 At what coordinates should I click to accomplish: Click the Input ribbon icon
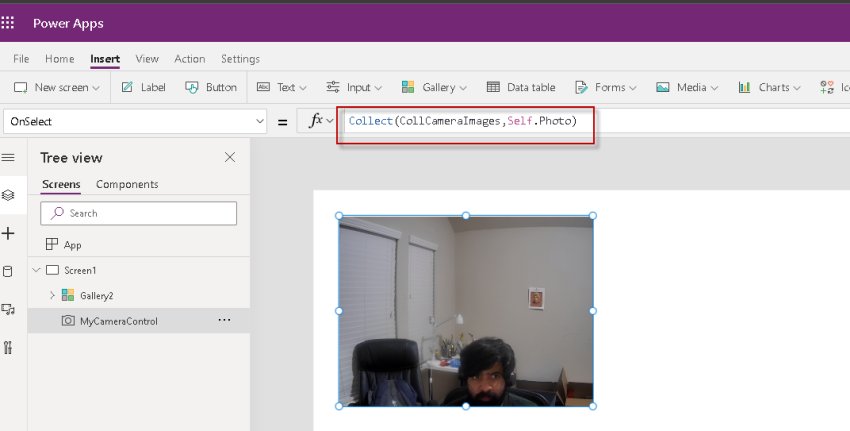pos(332,87)
